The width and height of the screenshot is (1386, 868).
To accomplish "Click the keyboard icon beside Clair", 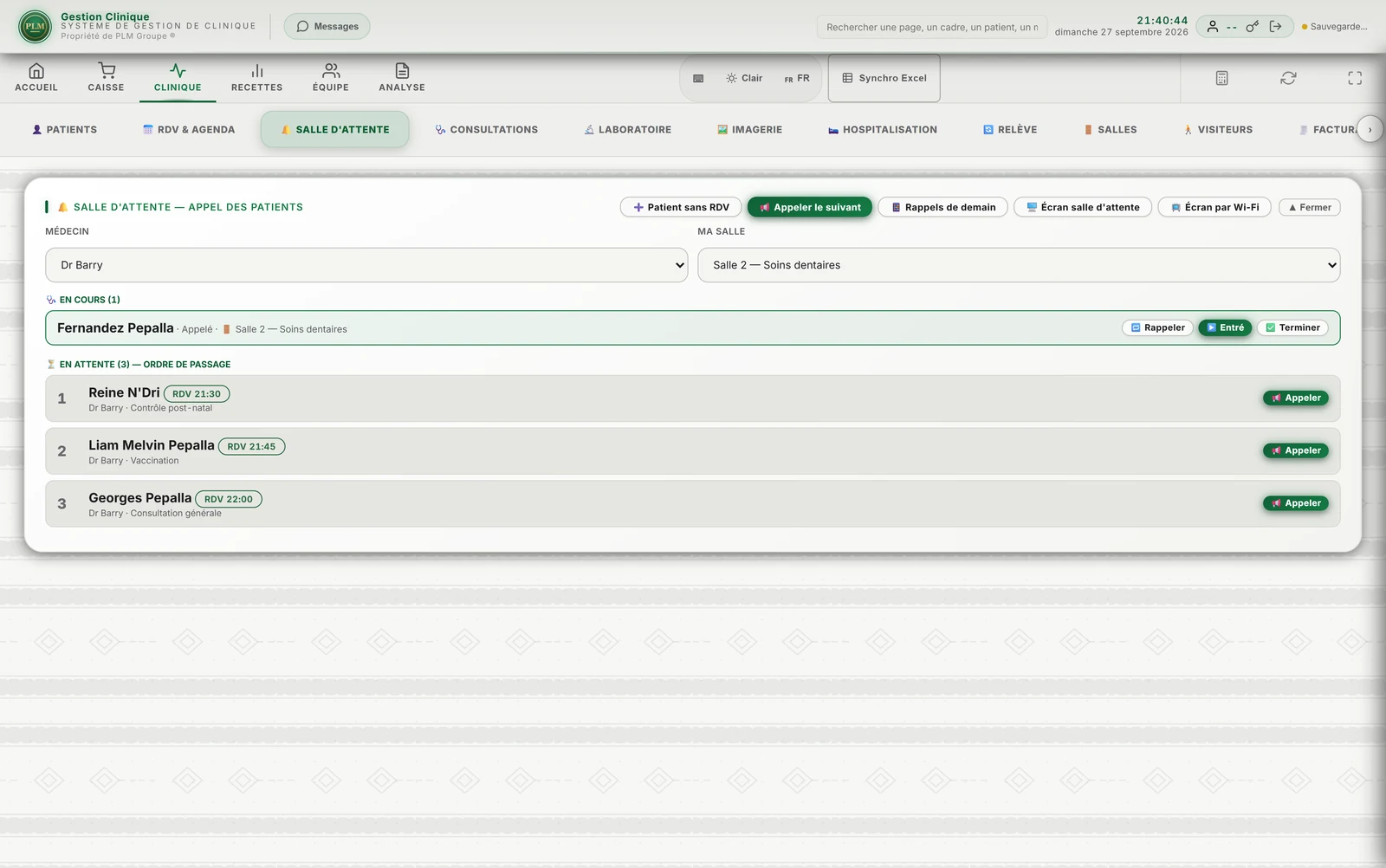I will (698, 78).
